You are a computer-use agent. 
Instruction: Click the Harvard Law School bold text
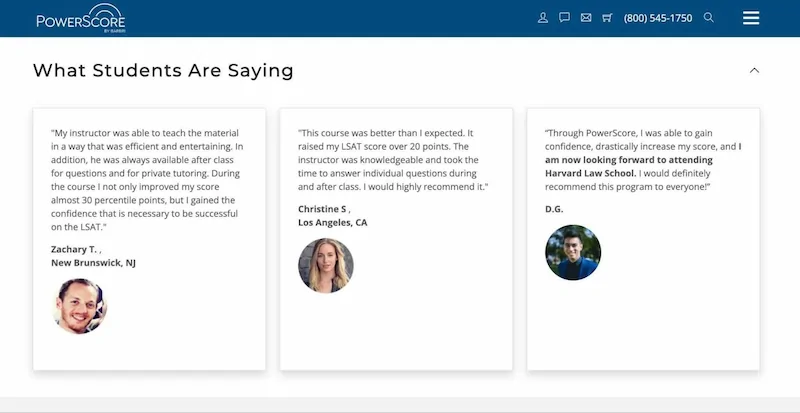click(591, 174)
